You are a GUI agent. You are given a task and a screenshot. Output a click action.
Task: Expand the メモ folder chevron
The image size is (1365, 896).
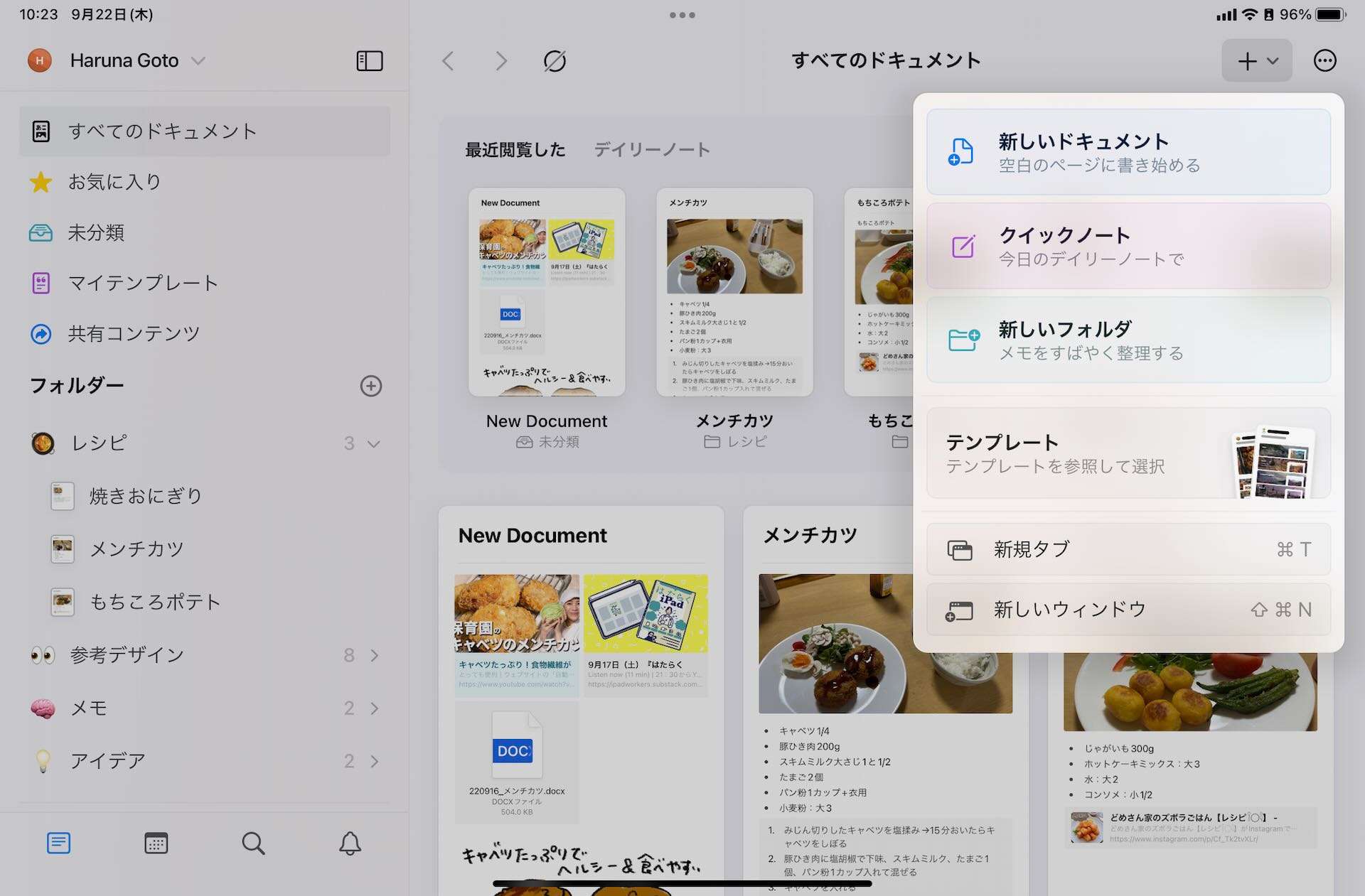[x=375, y=708]
